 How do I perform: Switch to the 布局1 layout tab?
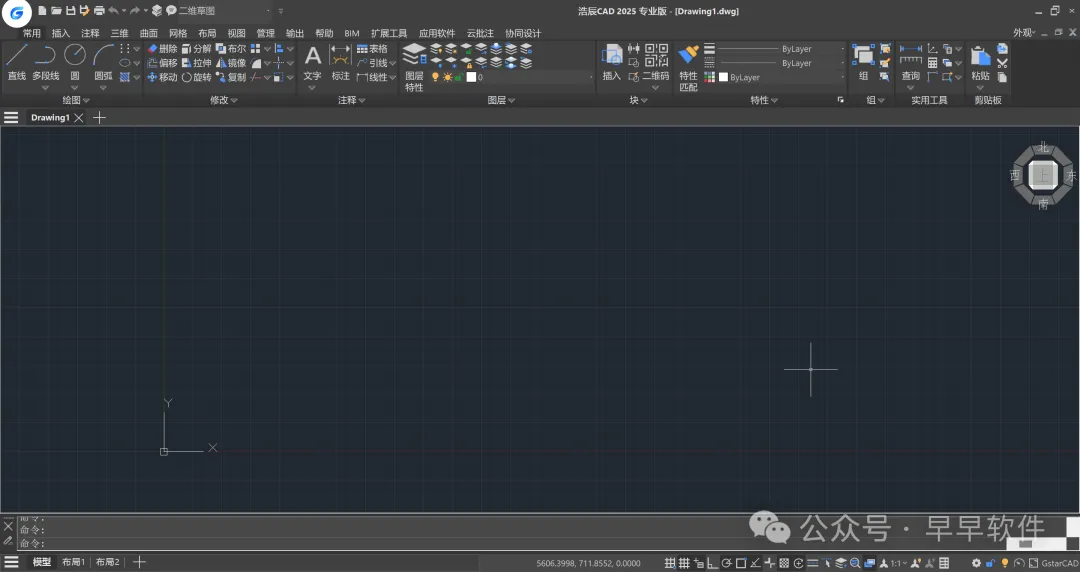click(x=73, y=562)
